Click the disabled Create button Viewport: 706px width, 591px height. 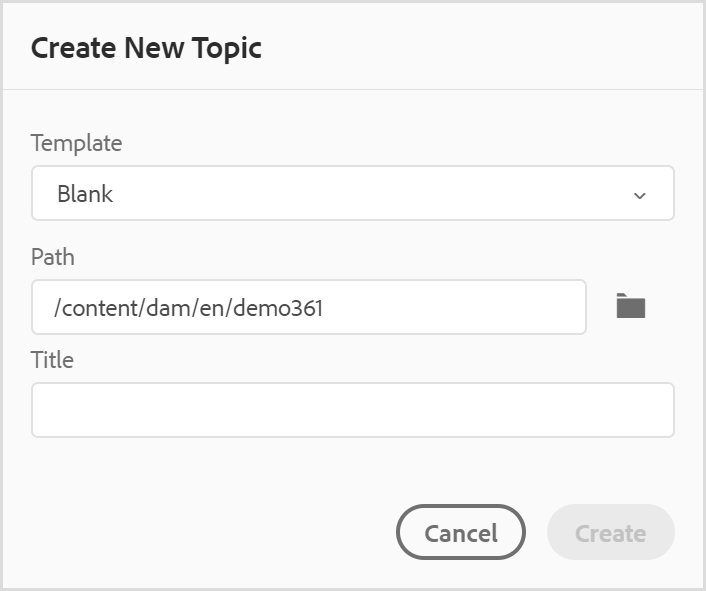click(611, 532)
